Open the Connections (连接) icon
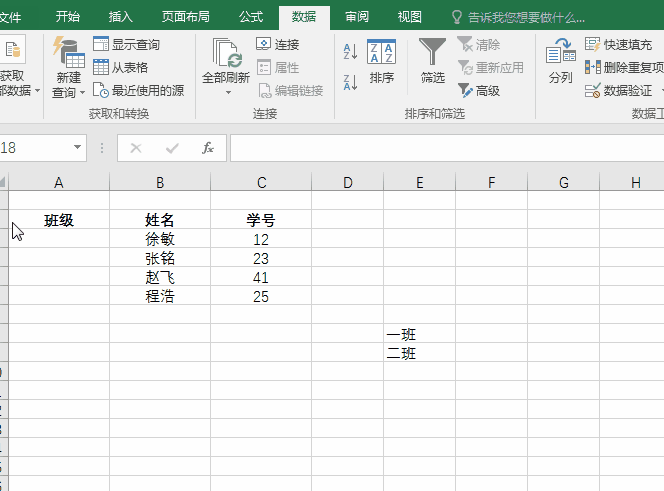Image resolution: width=664 pixels, height=491 pixels. [x=263, y=44]
